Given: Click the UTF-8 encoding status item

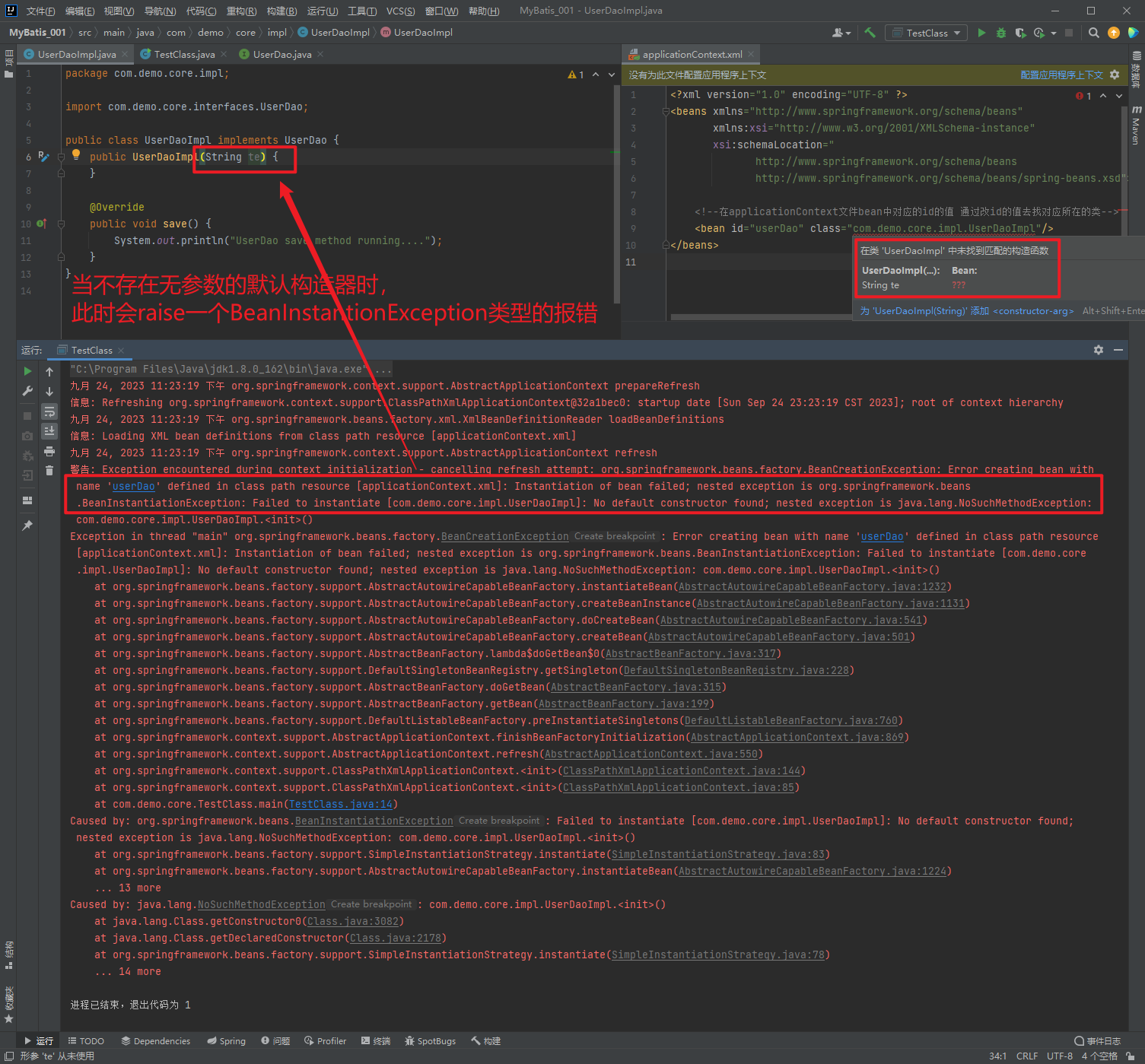Looking at the screenshot, I should (1060, 1056).
